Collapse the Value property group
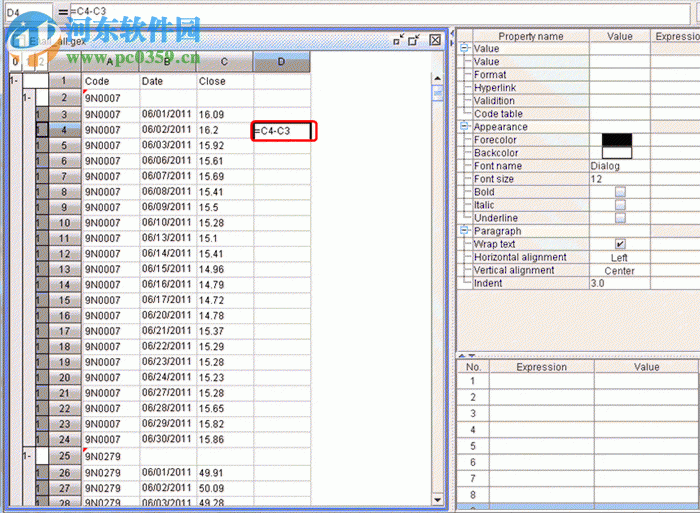 point(465,49)
